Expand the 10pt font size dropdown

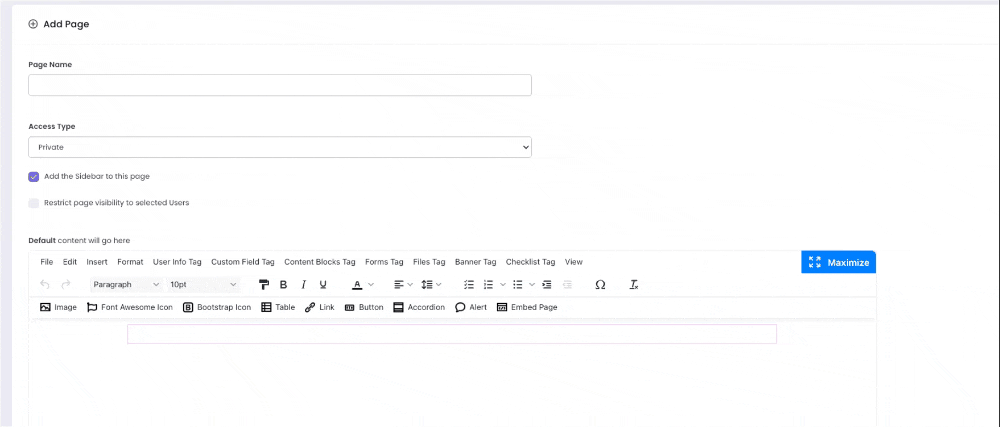(203, 285)
